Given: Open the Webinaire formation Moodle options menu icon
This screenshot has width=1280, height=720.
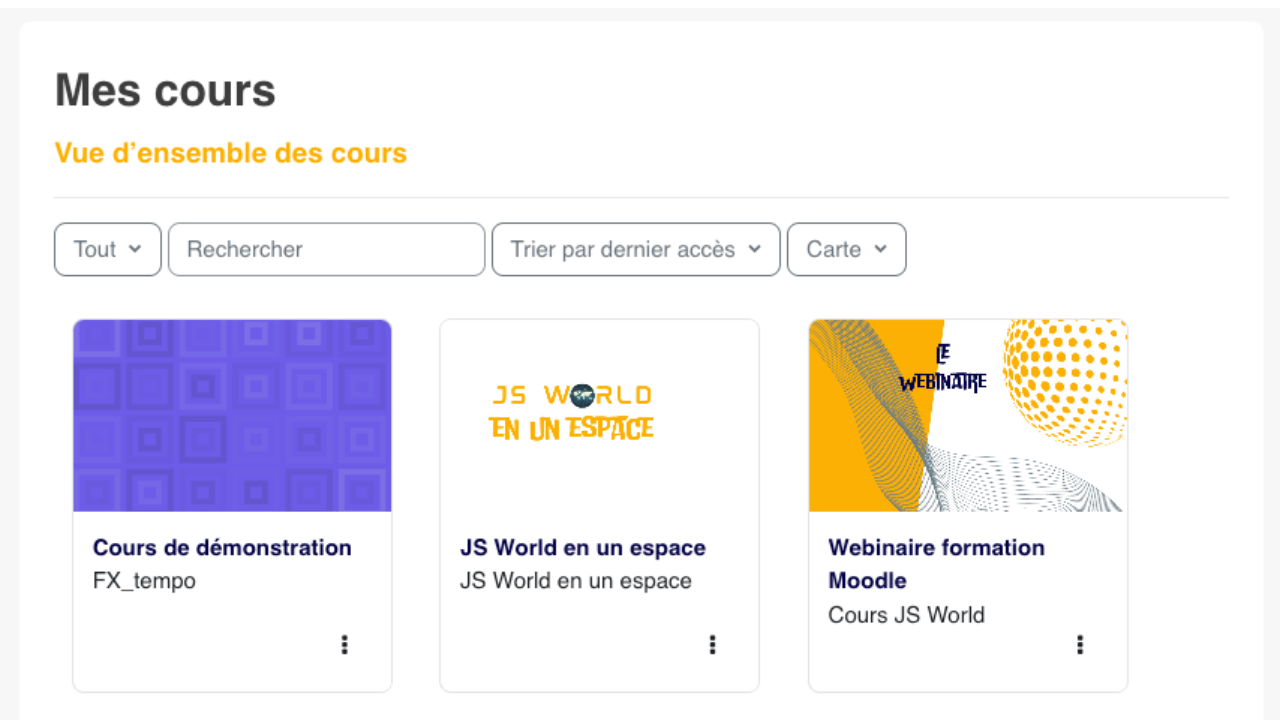Looking at the screenshot, I should pos(1080,645).
